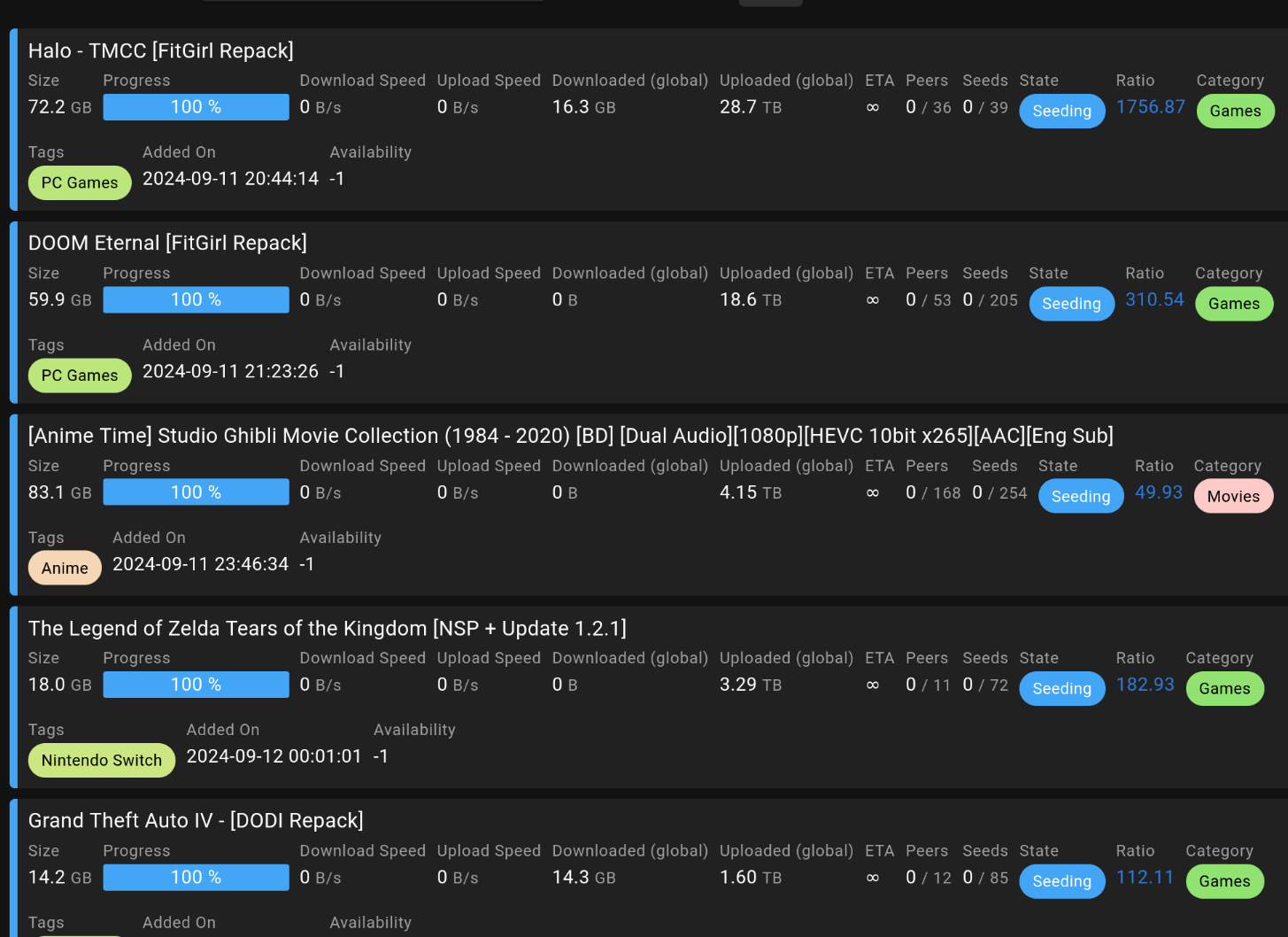Select the DOOM Eternal torrent title
Screen dimensions: 1288x937
167,244
